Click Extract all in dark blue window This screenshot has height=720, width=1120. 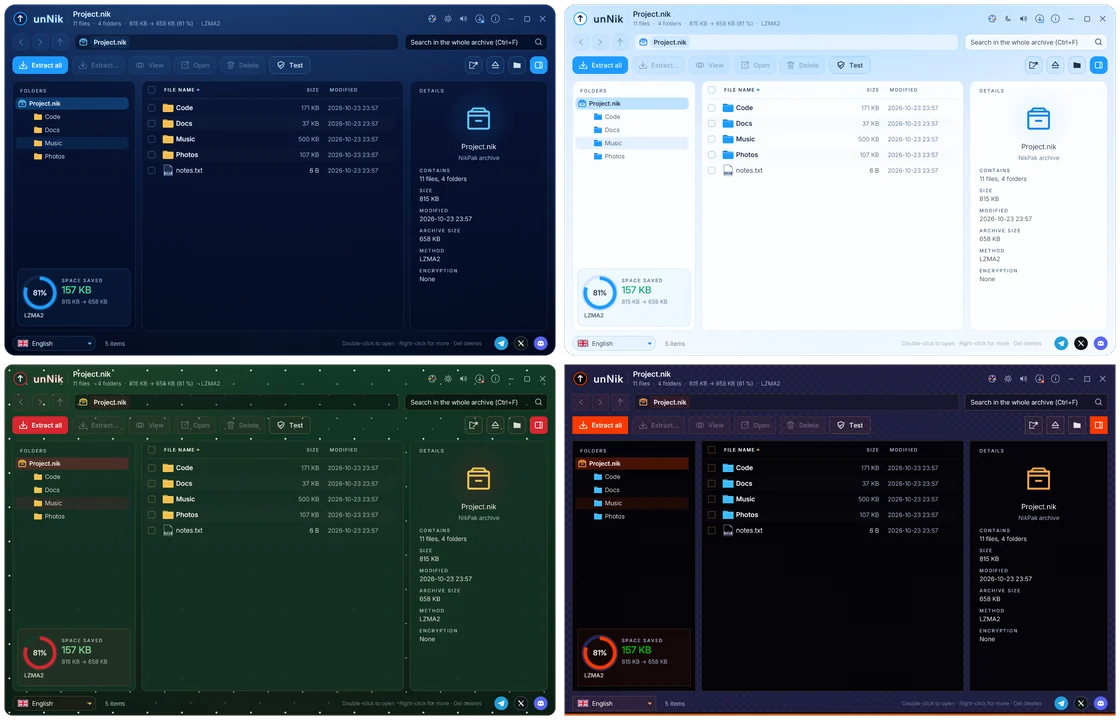[x=40, y=65]
